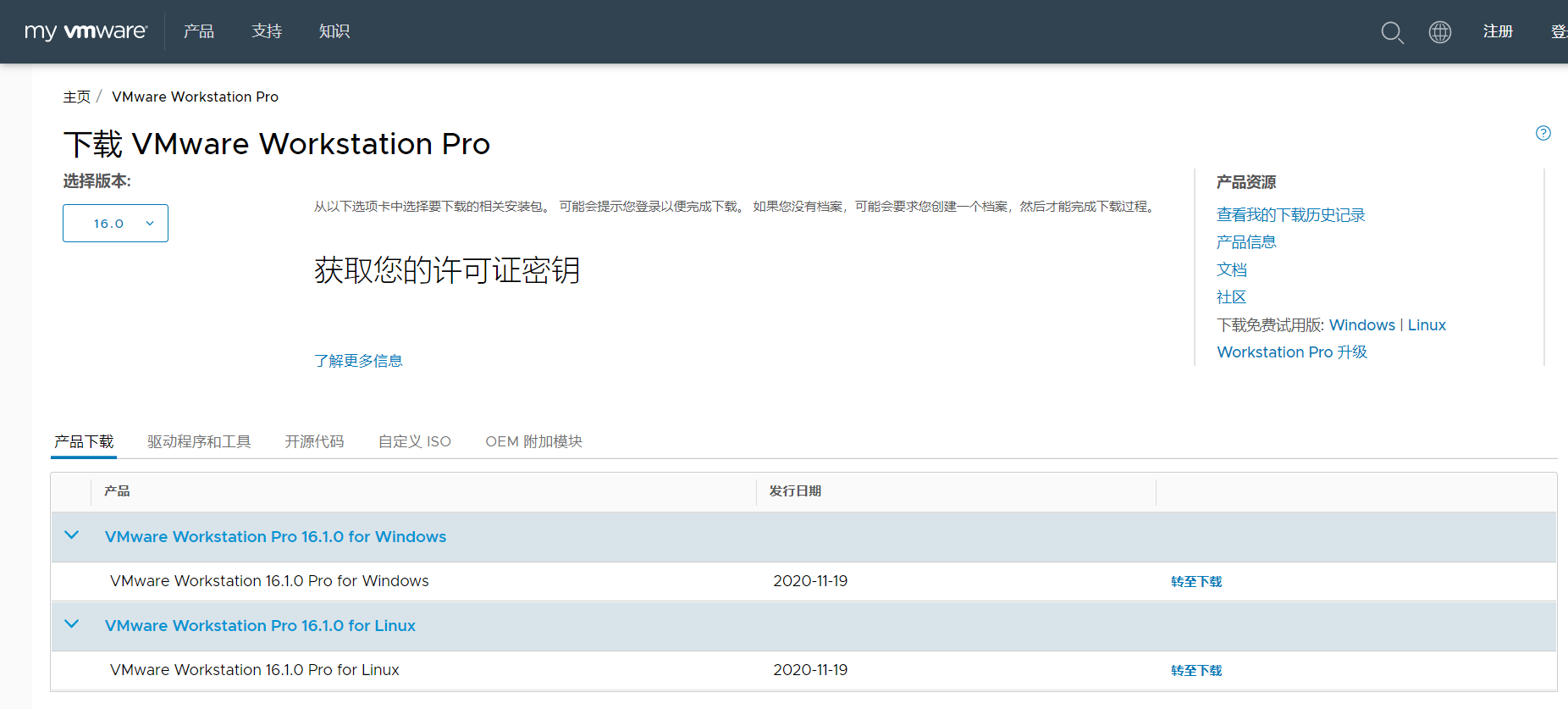Open 查看我的下载历史记录 link
This screenshot has width=1568, height=709.
(x=1290, y=215)
